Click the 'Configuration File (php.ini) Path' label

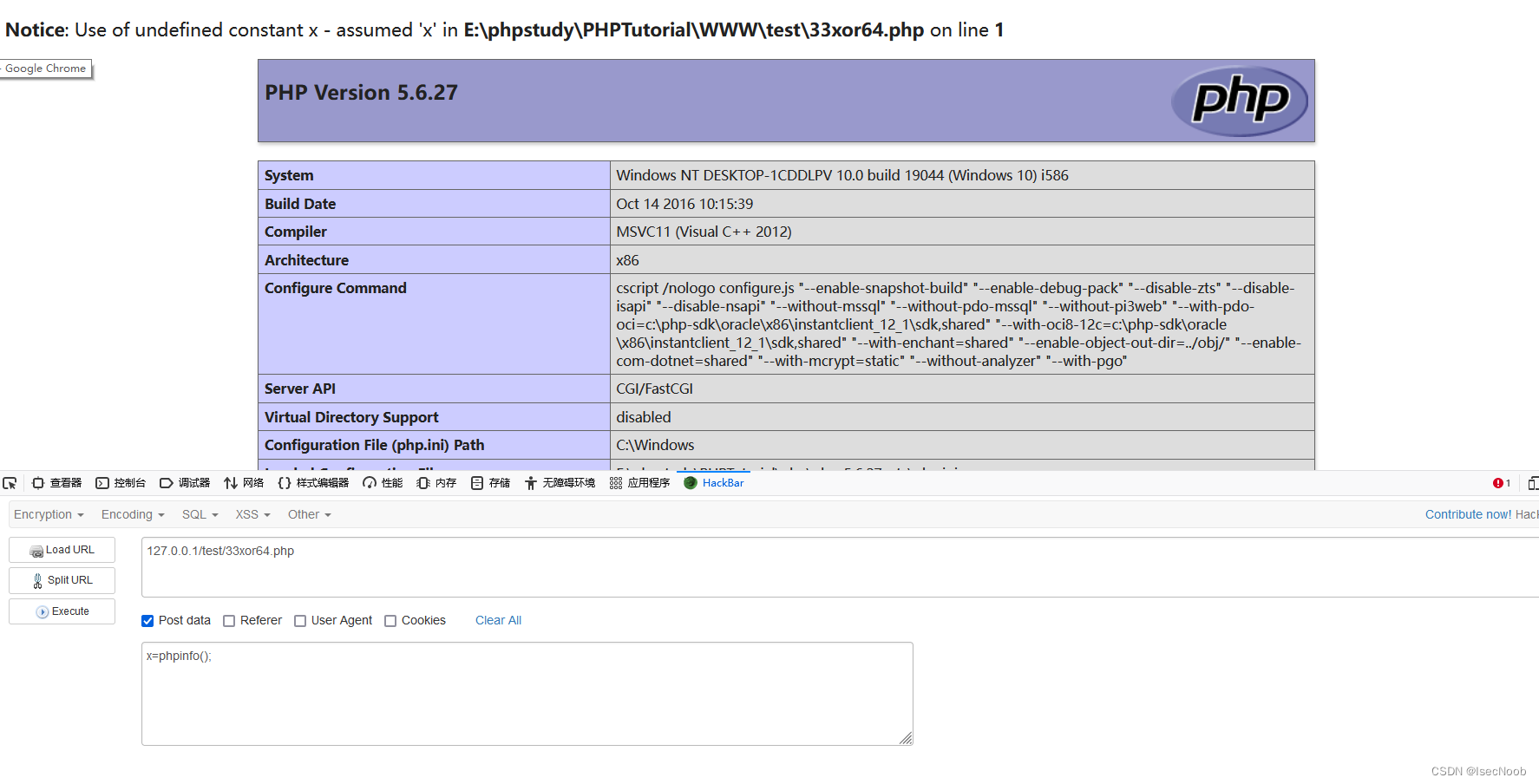tap(374, 445)
